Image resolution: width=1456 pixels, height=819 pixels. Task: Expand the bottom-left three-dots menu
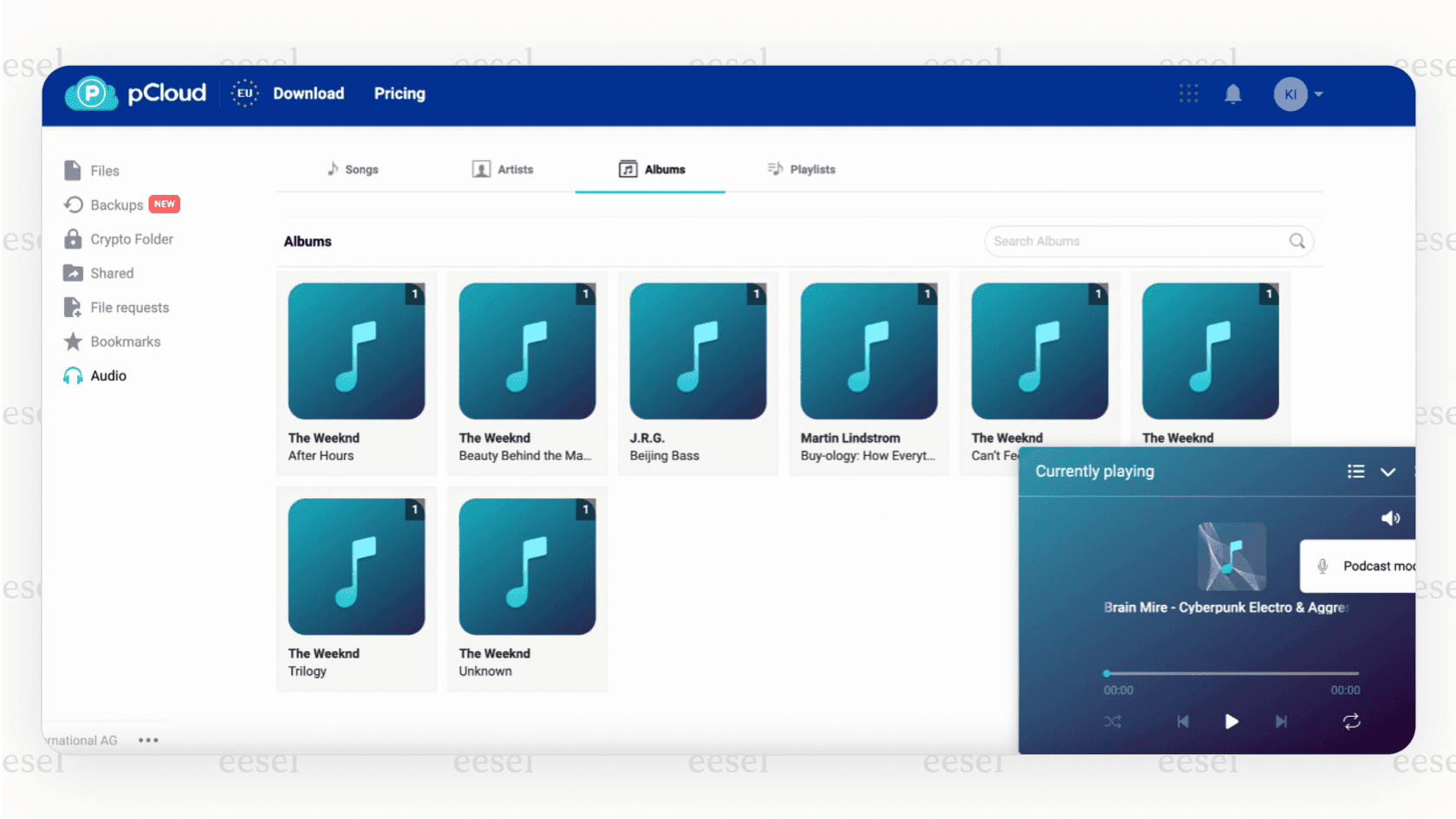tap(148, 739)
